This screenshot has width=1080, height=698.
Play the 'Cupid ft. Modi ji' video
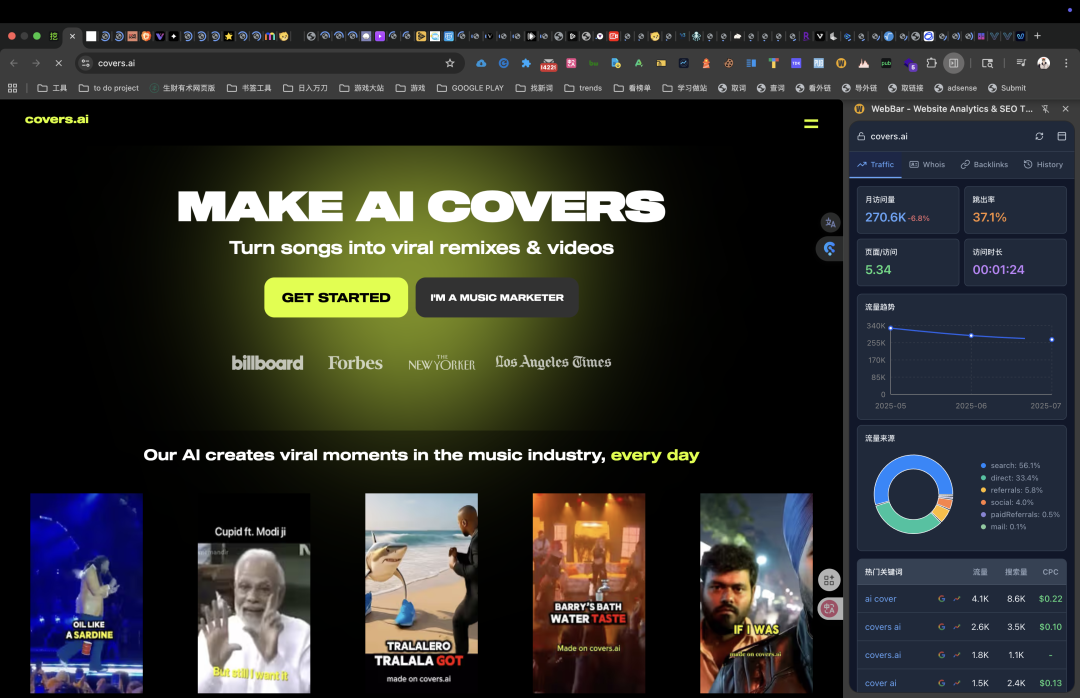(253, 593)
